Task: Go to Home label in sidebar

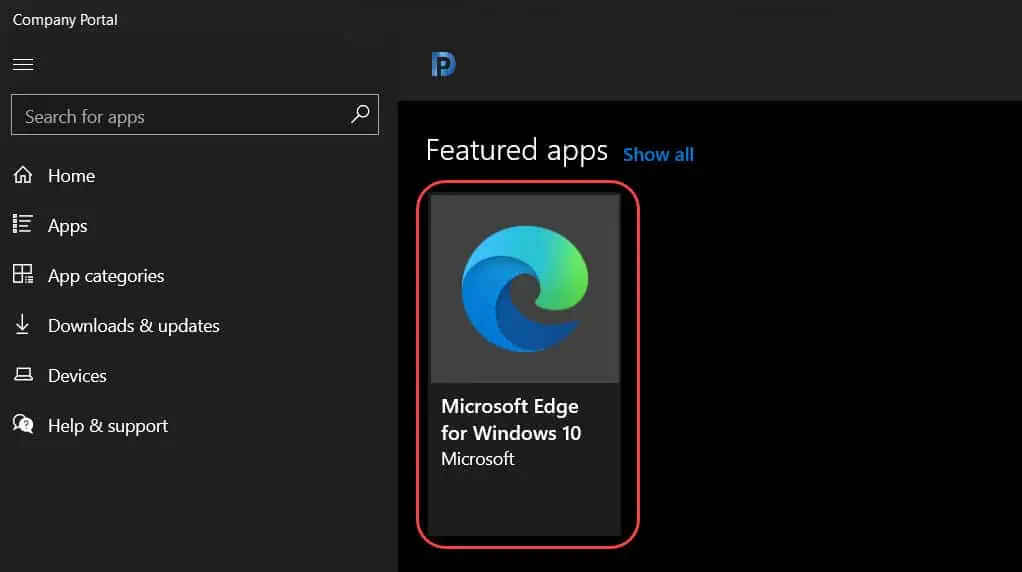Action: click(72, 176)
